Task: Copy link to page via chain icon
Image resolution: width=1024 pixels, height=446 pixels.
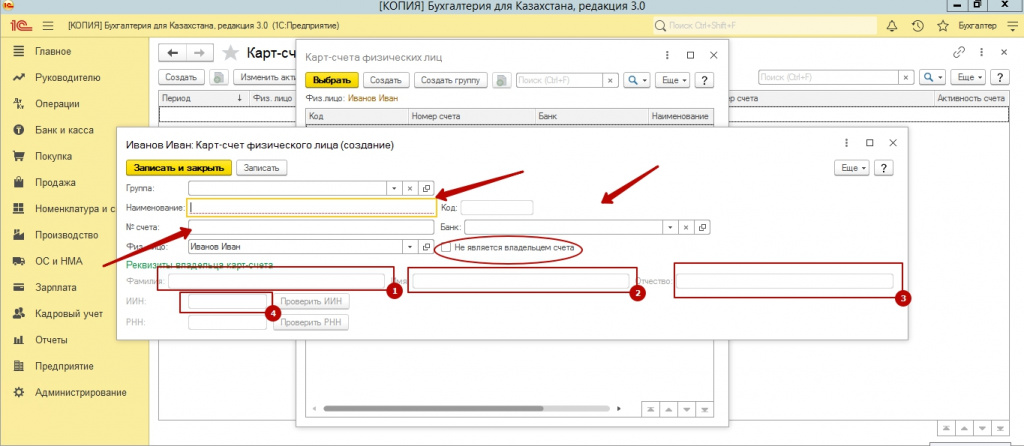Action: (959, 52)
